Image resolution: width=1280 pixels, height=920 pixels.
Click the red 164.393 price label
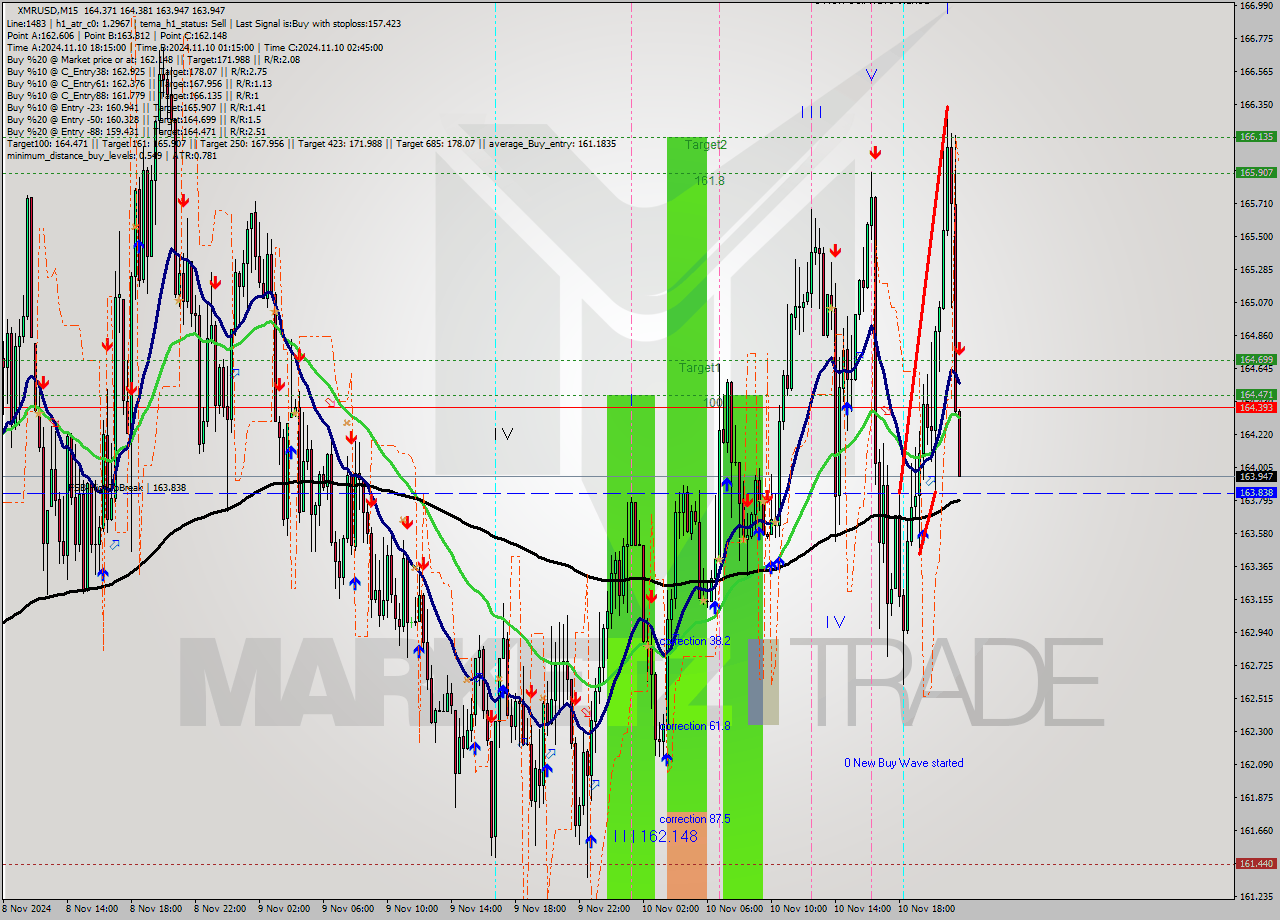coord(1256,407)
